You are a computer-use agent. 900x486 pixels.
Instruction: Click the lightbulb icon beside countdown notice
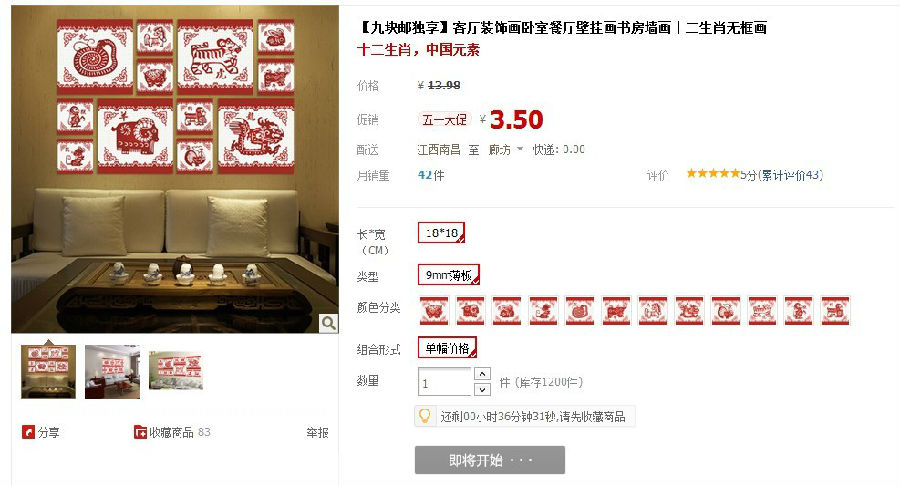point(424,416)
